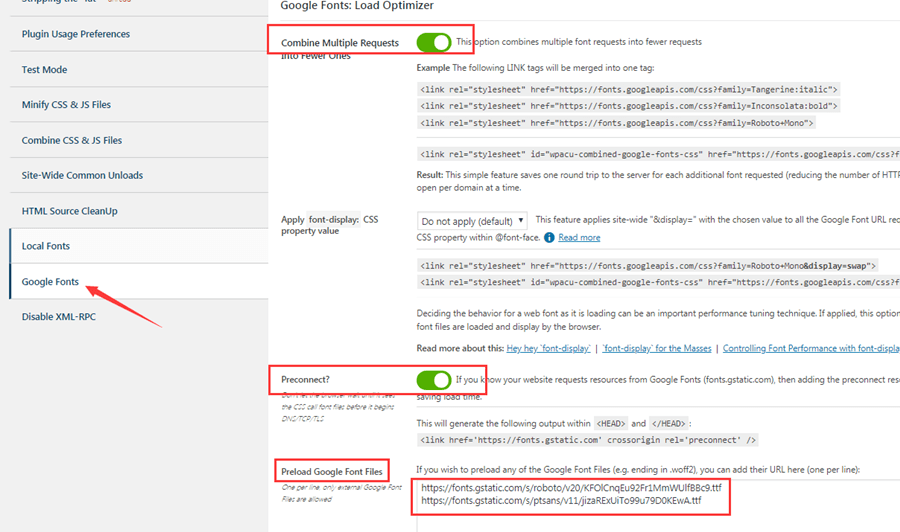Click the Tangerine:italic link tag code line
Screen dimensions: 900x532
point(629,90)
